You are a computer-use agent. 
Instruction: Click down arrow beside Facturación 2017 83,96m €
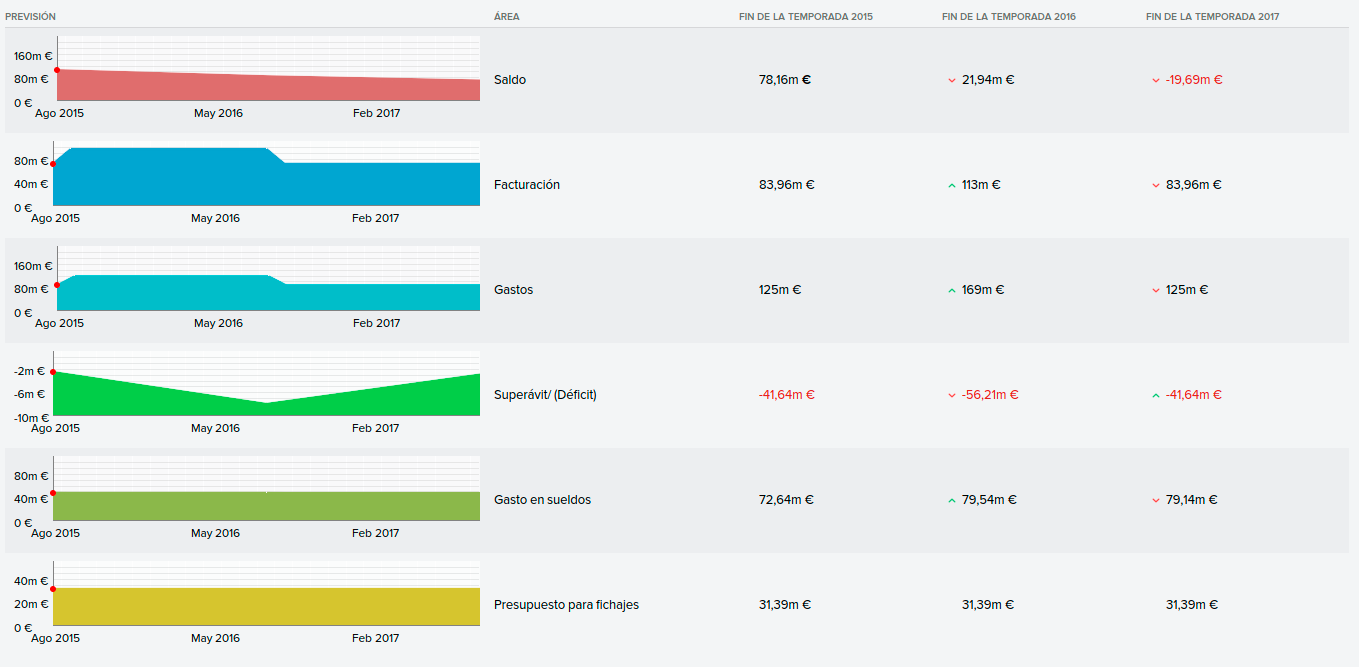1156,185
